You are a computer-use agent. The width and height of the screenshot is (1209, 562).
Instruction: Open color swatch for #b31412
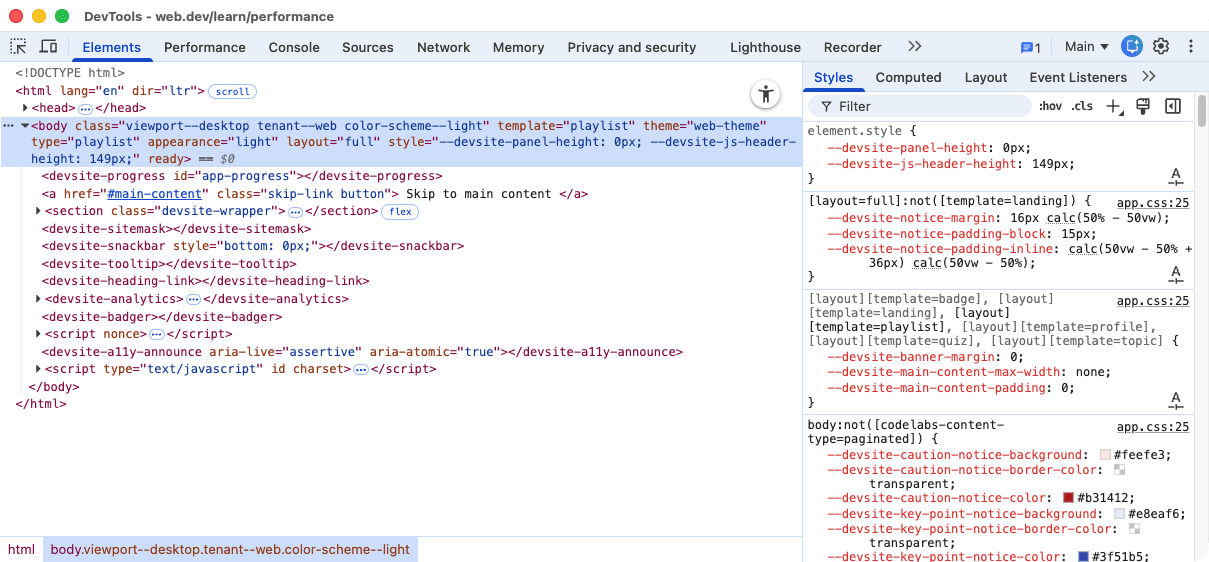(1069, 498)
